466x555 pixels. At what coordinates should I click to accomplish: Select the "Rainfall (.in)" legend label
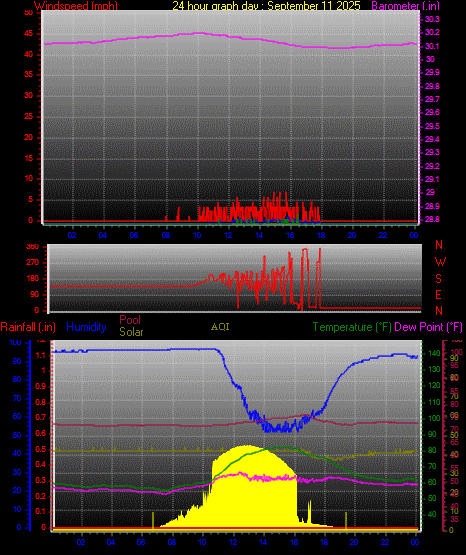click(28, 327)
